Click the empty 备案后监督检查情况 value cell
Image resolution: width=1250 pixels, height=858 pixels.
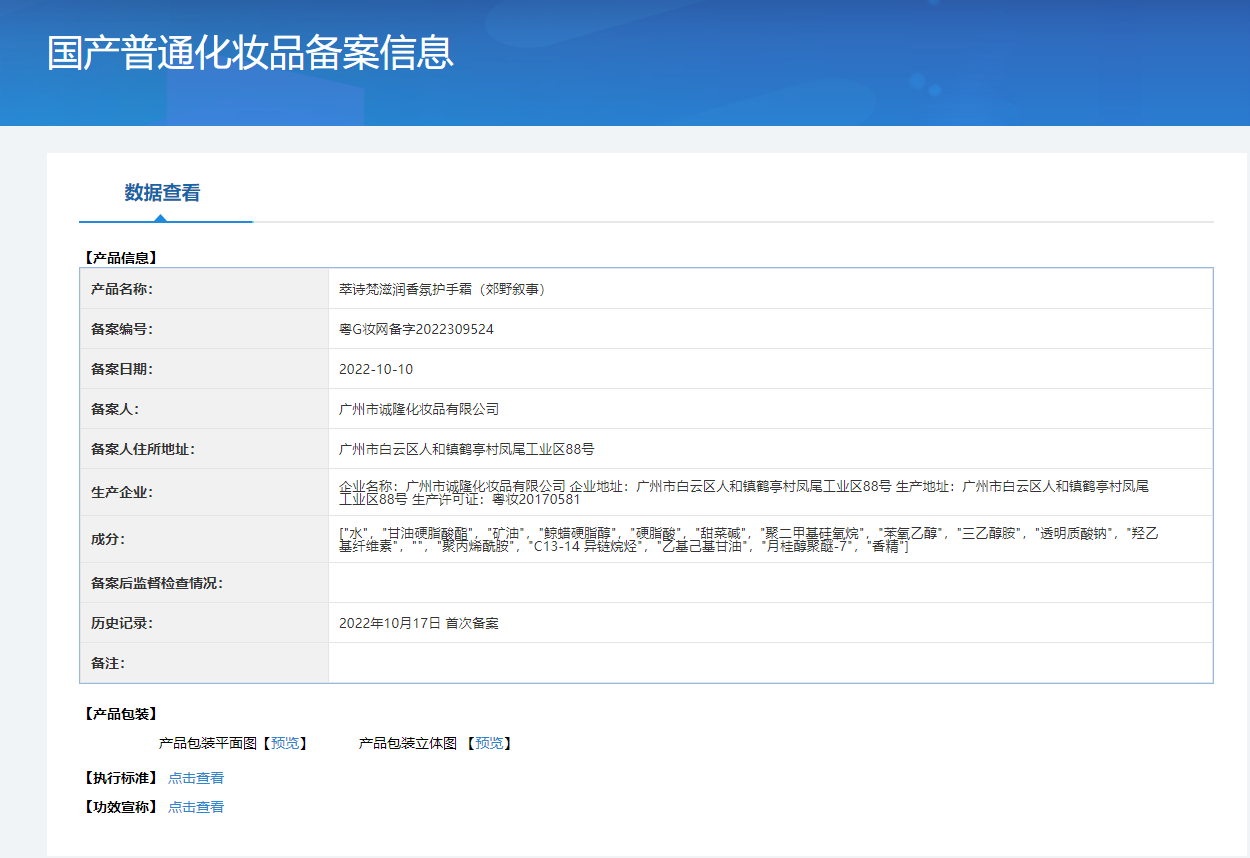point(770,583)
